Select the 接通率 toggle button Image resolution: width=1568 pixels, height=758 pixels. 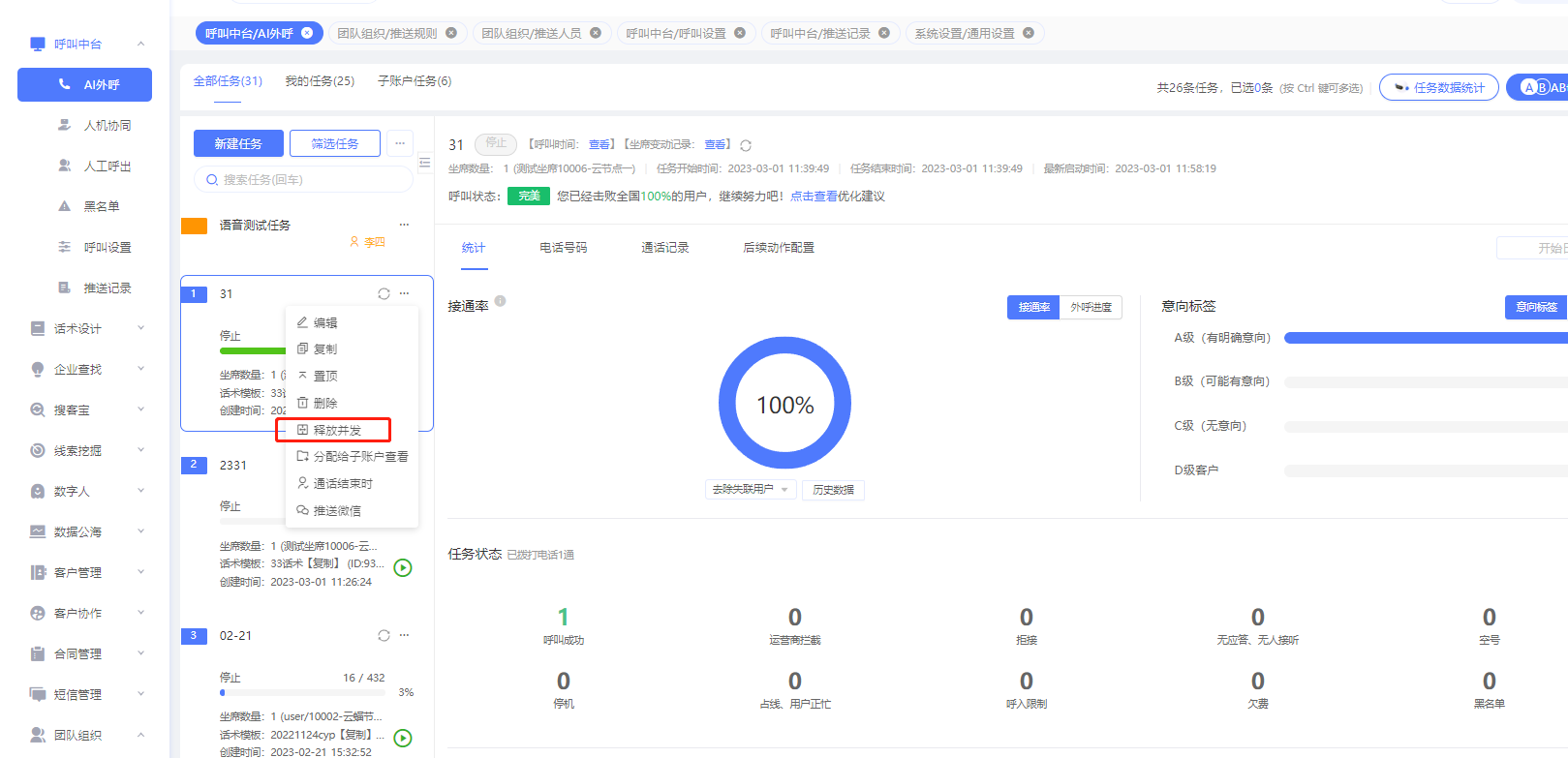(1033, 307)
